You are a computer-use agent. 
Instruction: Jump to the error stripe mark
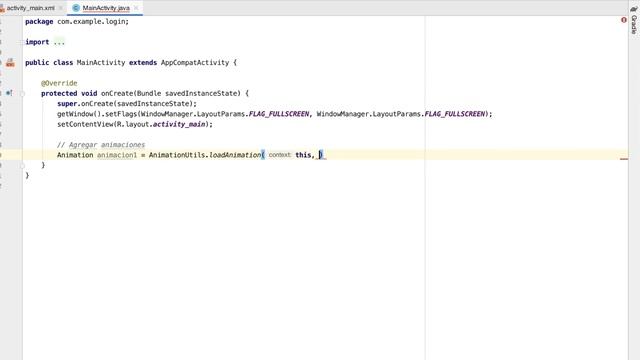(x=624, y=159)
